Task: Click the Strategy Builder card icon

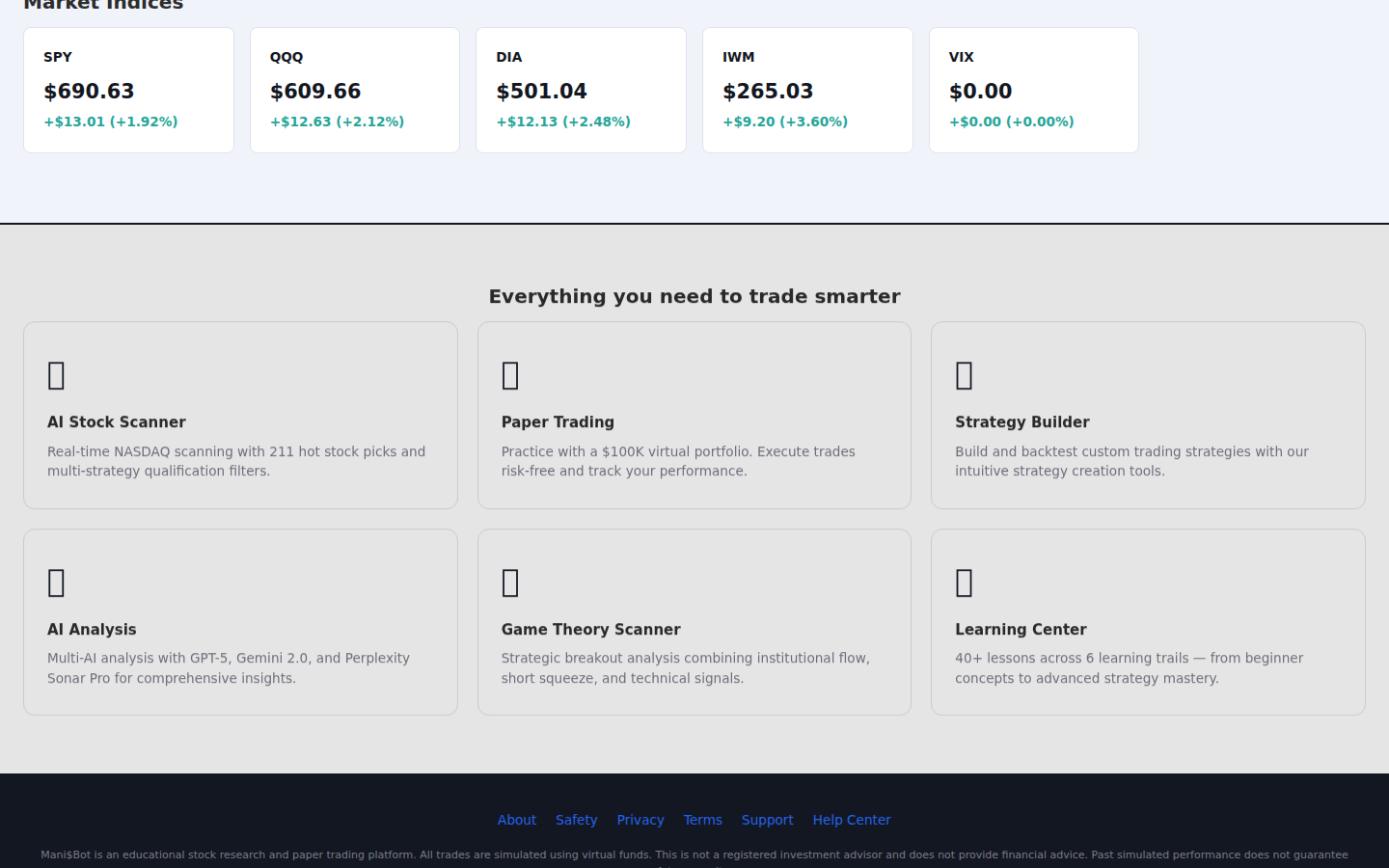Action: tap(964, 375)
